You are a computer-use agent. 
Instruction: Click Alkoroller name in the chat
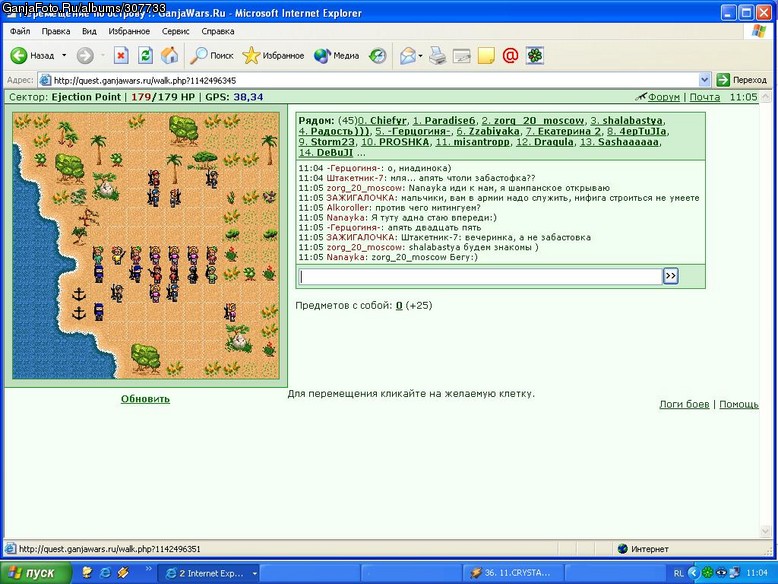click(347, 207)
